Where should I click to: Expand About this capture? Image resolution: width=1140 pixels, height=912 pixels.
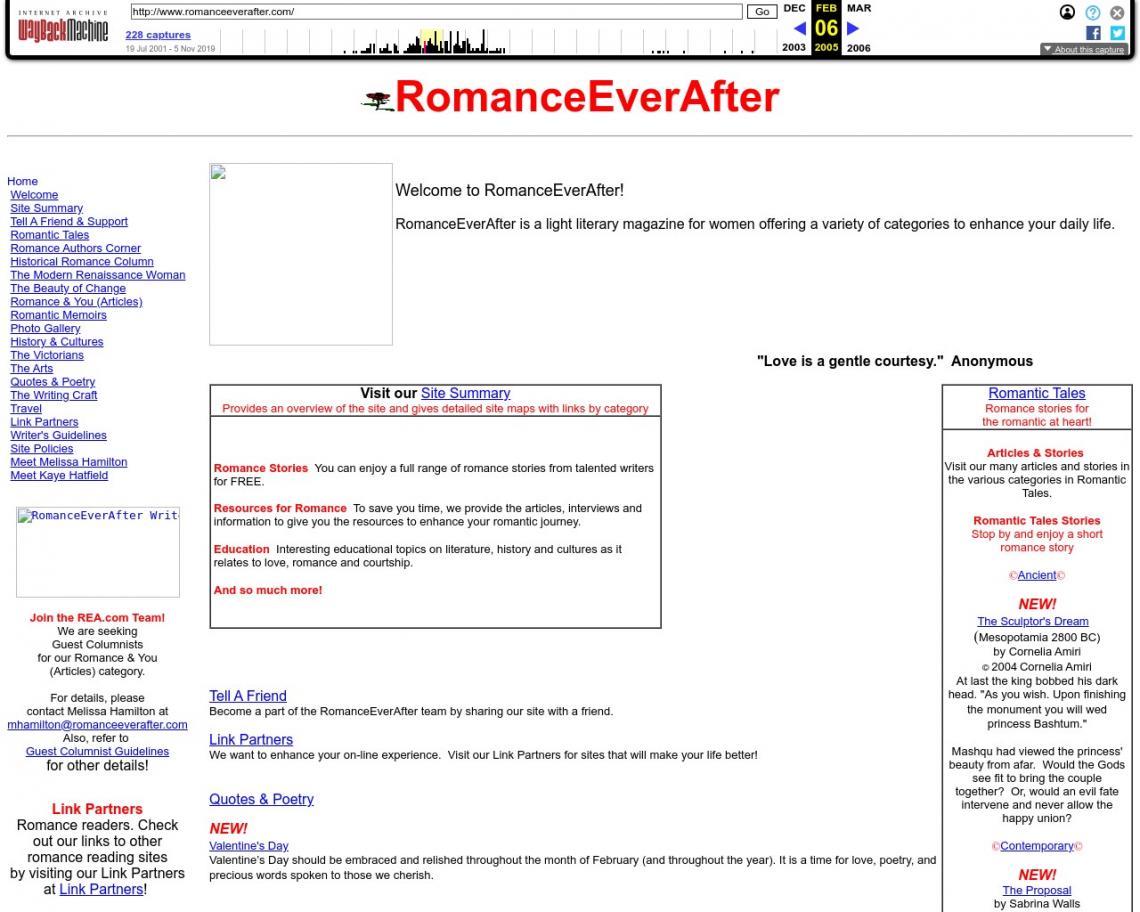(1083, 49)
